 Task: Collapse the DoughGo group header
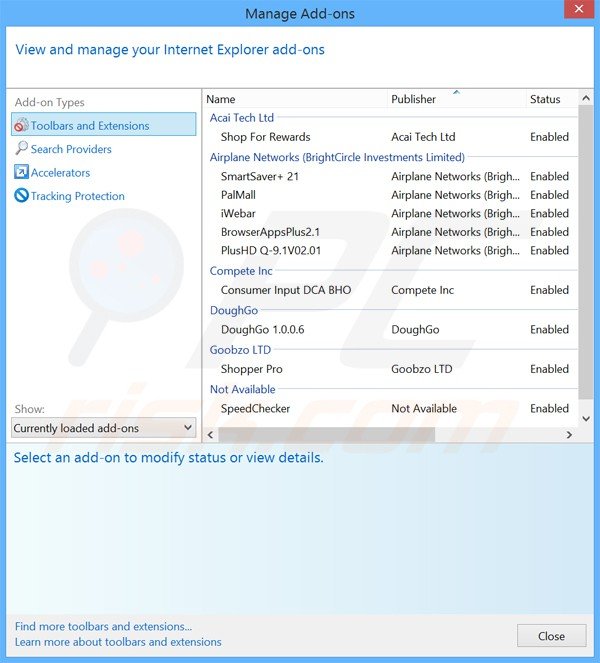click(x=233, y=310)
